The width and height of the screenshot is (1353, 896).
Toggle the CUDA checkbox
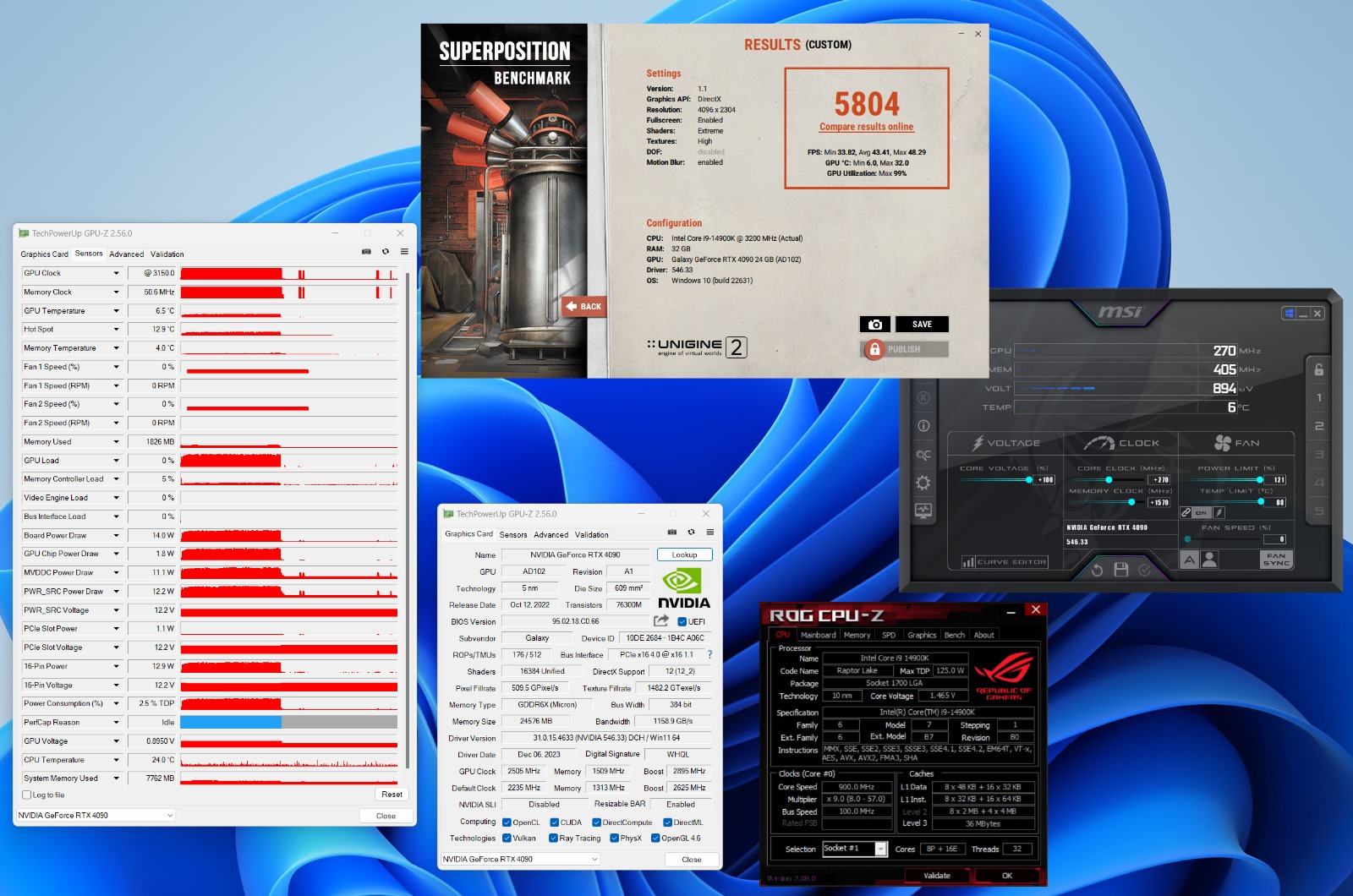[x=555, y=822]
